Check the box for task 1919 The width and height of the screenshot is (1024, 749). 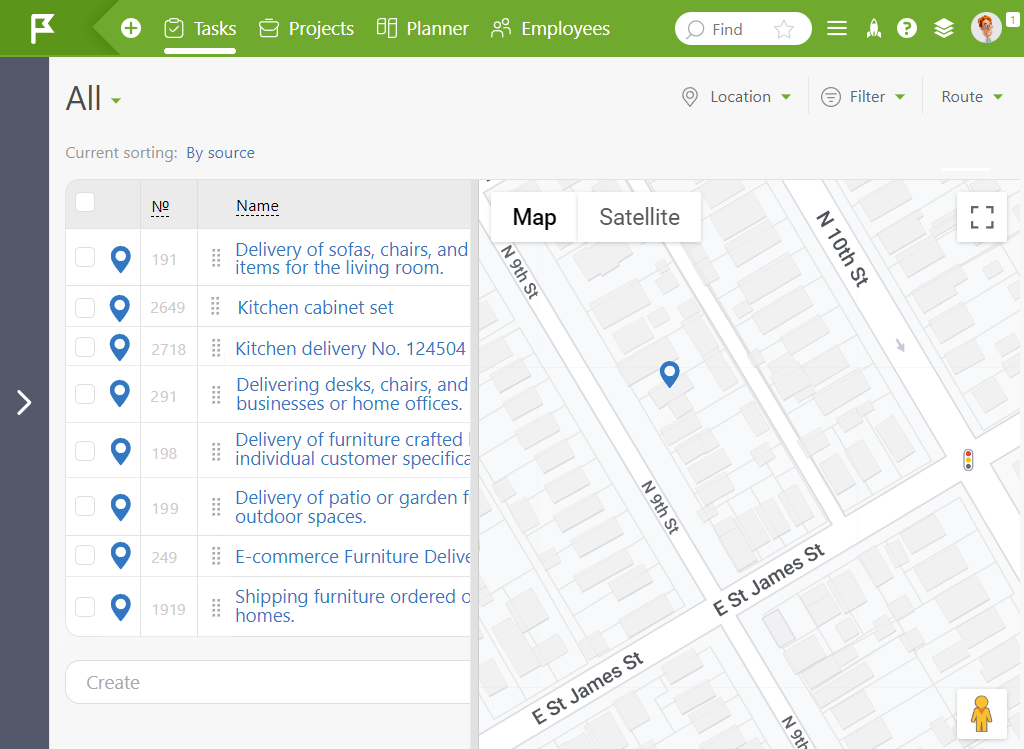[85, 607]
